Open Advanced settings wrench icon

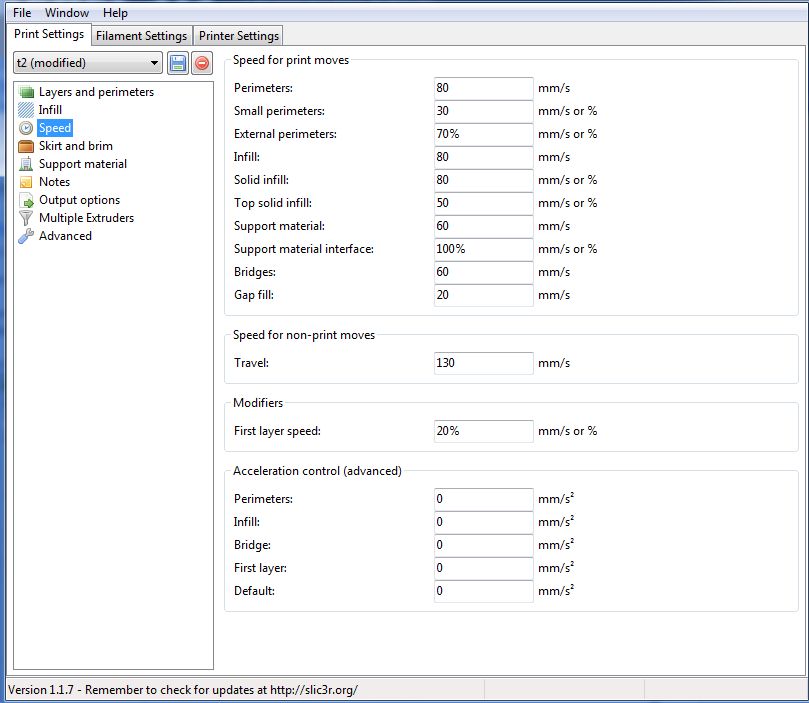pos(26,236)
